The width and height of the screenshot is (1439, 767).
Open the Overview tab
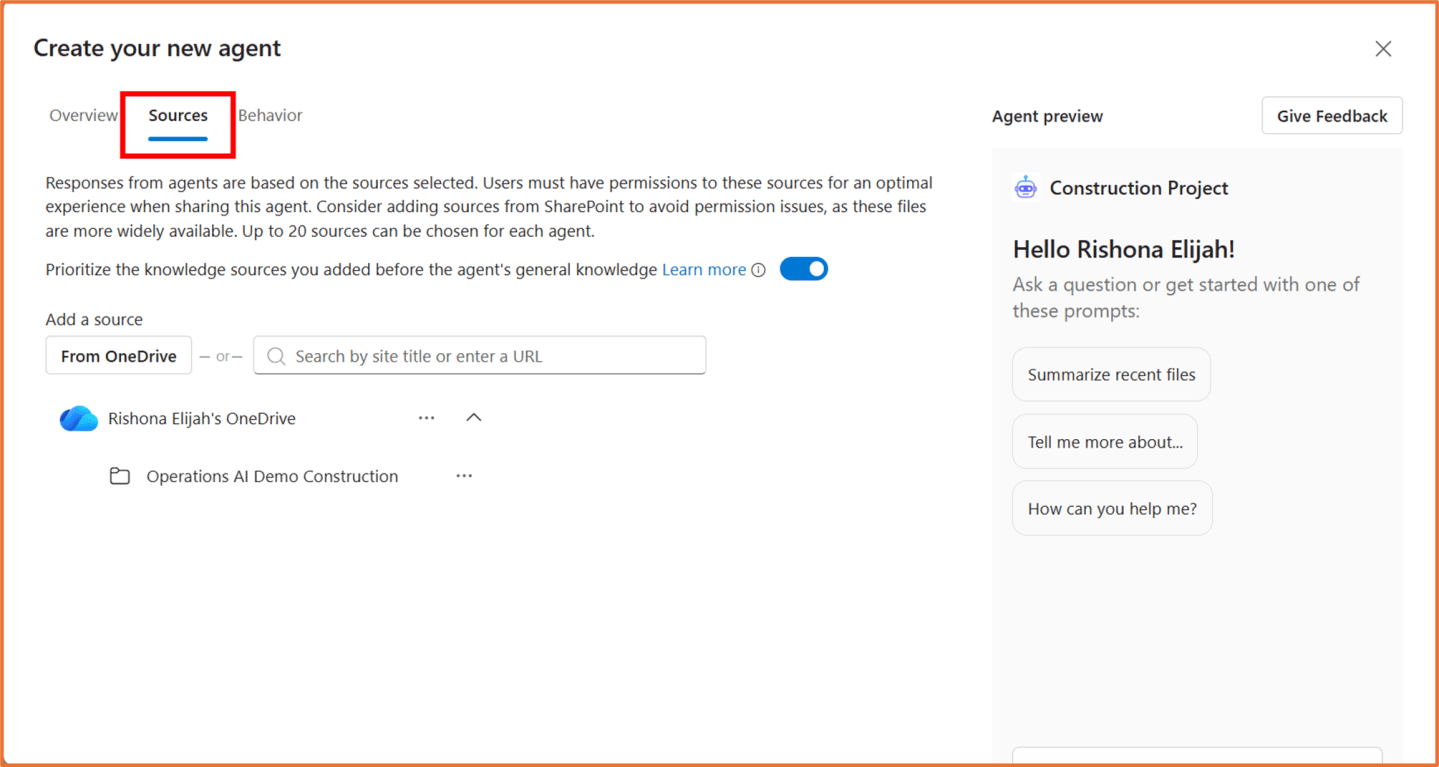[83, 115]
